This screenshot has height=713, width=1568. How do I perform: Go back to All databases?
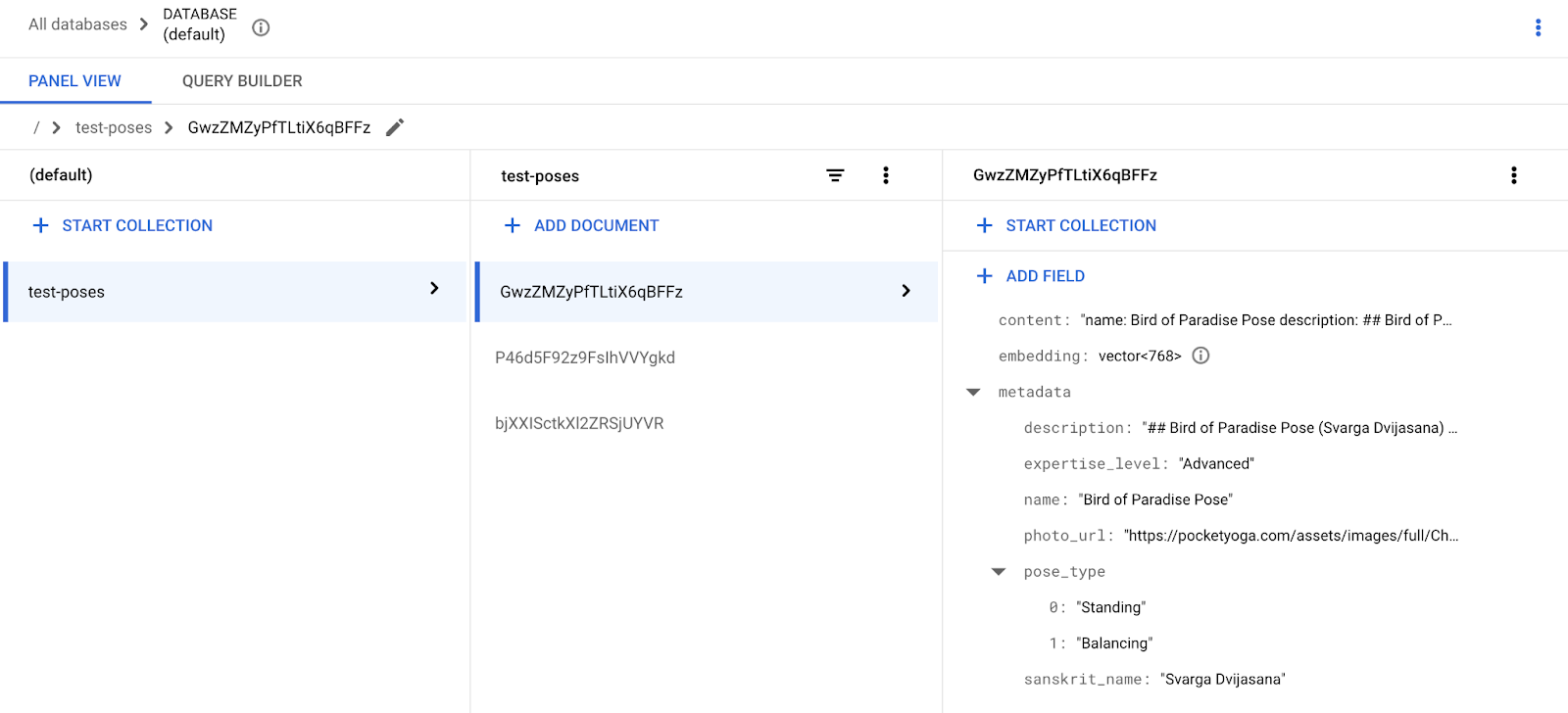tap(77, 24)
